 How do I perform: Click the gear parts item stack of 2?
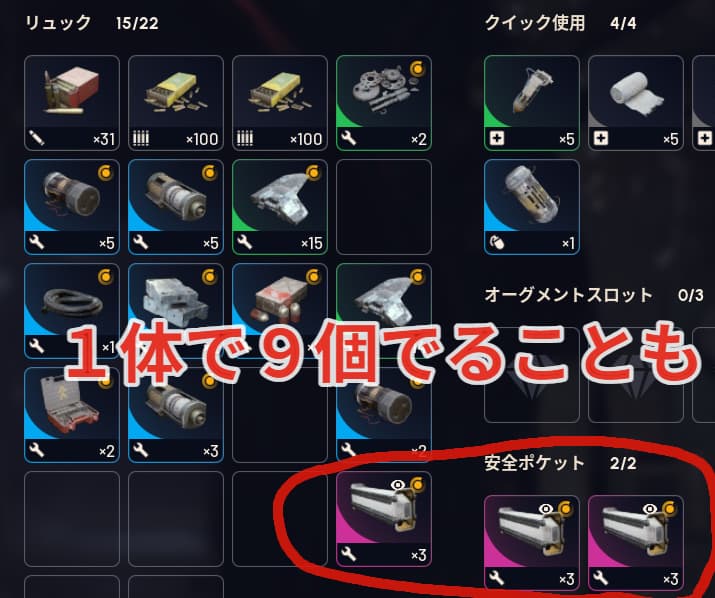pos(384,103)
